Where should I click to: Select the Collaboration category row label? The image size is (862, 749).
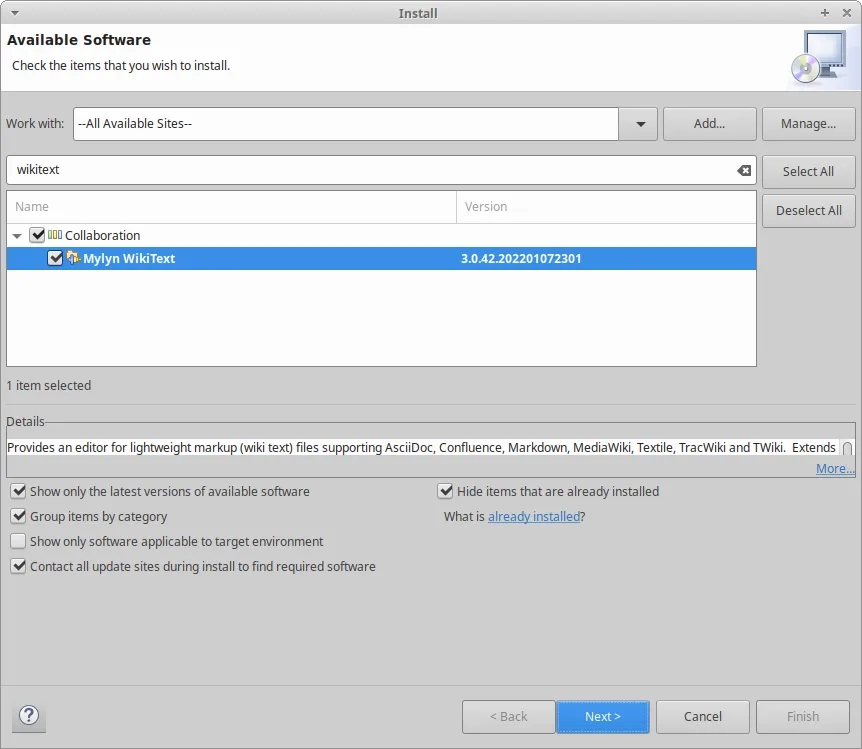[102, 235]
